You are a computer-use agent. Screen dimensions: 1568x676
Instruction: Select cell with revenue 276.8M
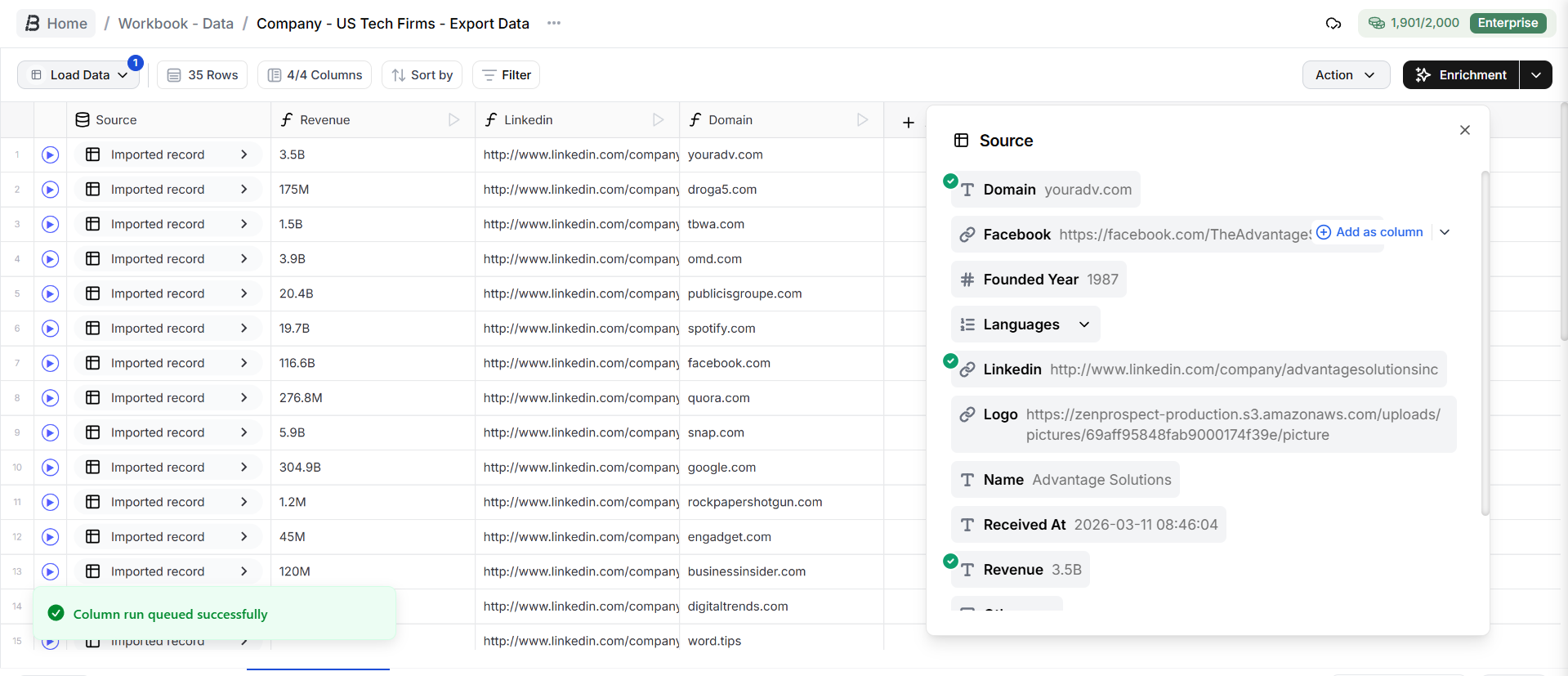[373, 398]
